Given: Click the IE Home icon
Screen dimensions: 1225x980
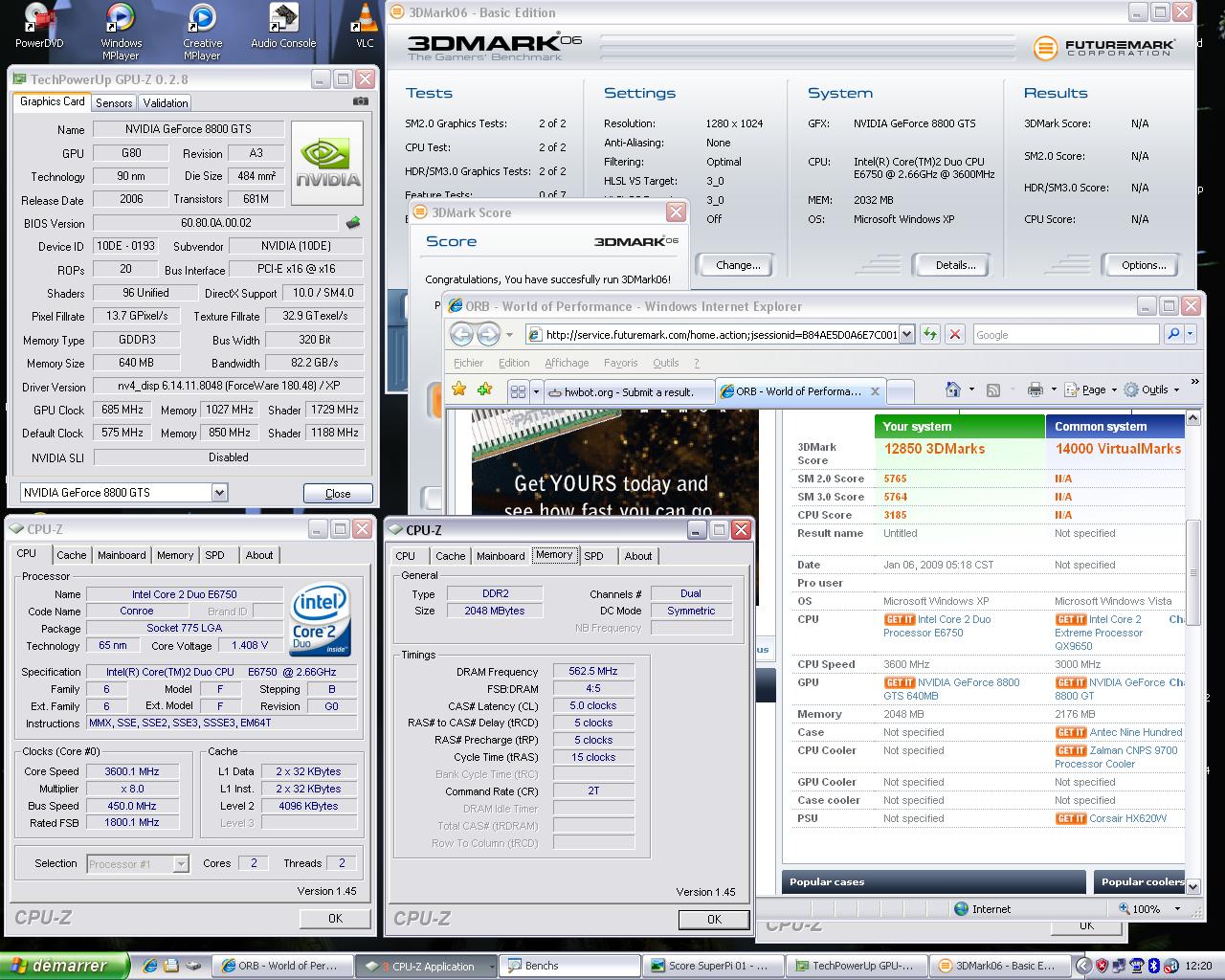Looking at the screenshot, I should point(952,390).
